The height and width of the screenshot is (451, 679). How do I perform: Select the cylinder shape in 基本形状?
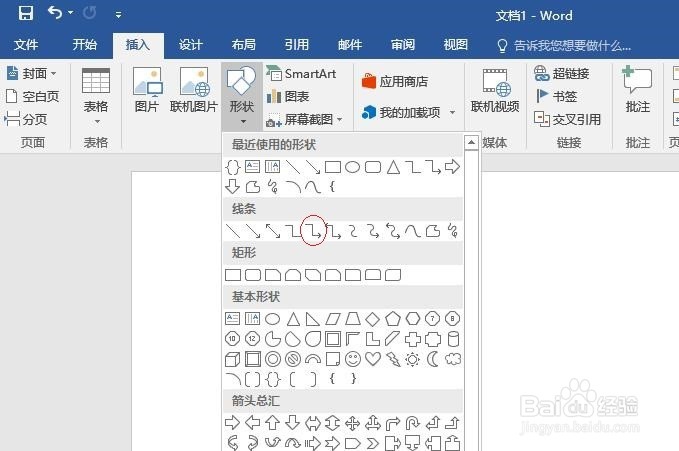coord(453,339)
